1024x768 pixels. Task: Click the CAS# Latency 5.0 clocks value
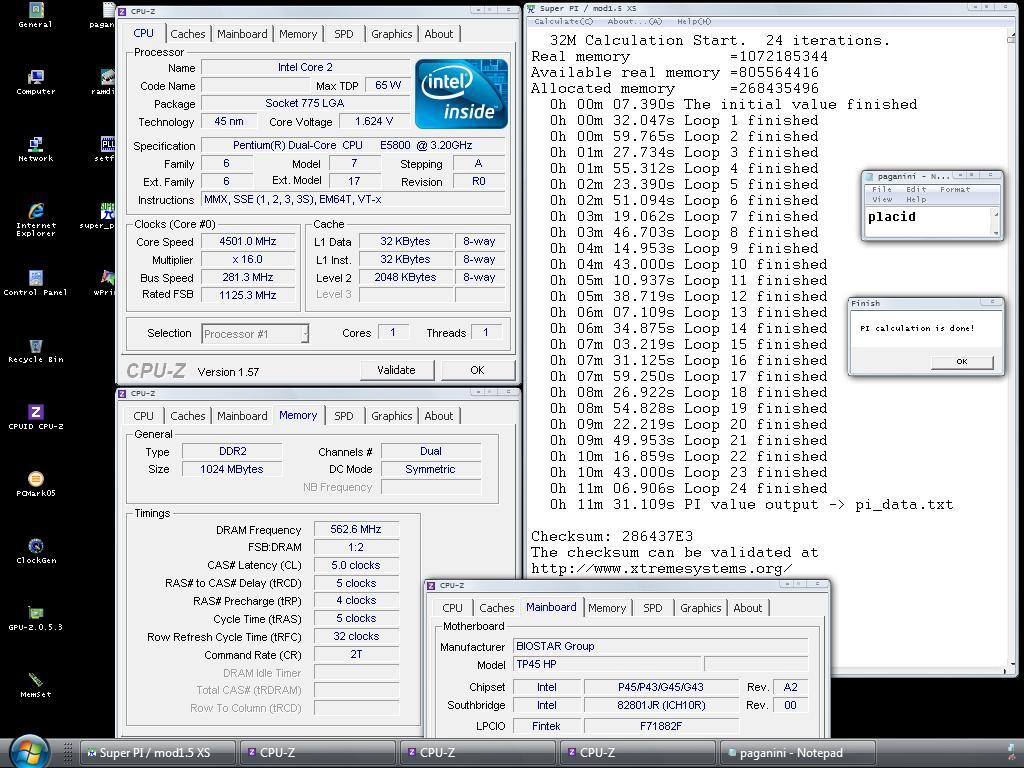356,566
